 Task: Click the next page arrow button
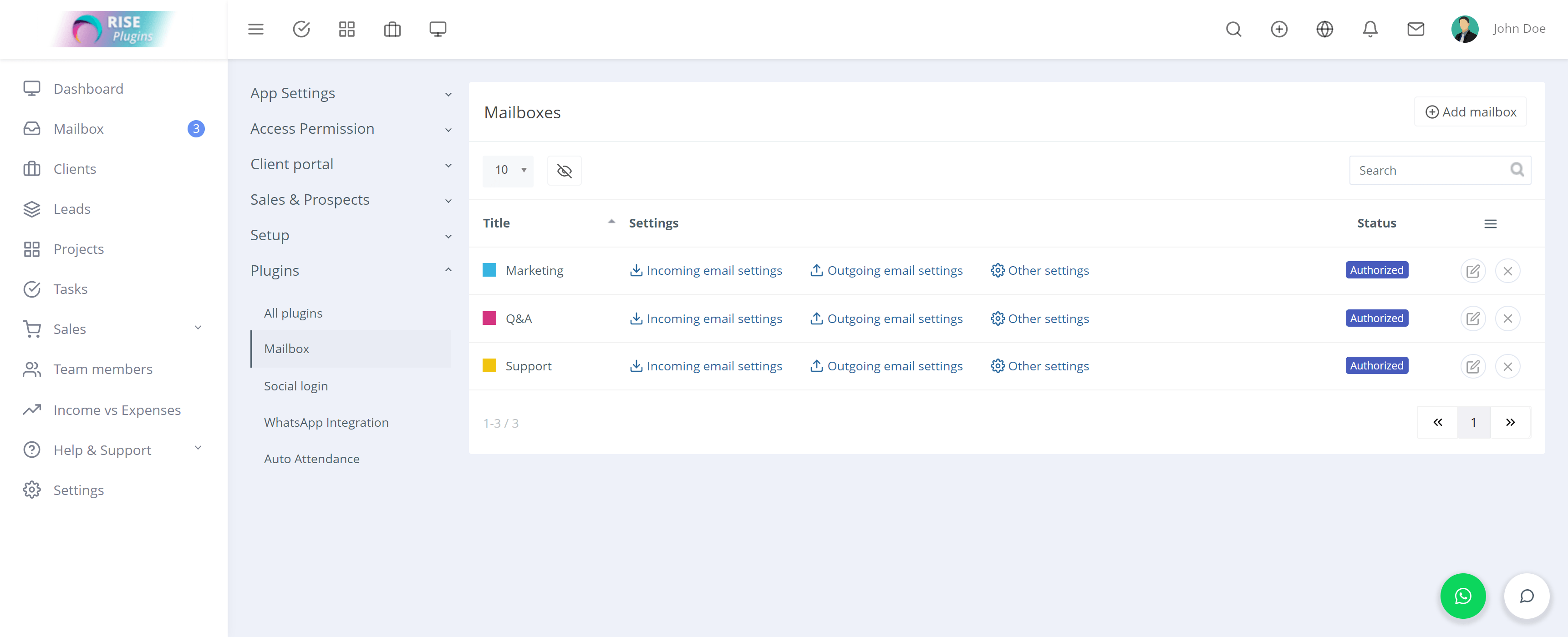[x=1512, y=422]
